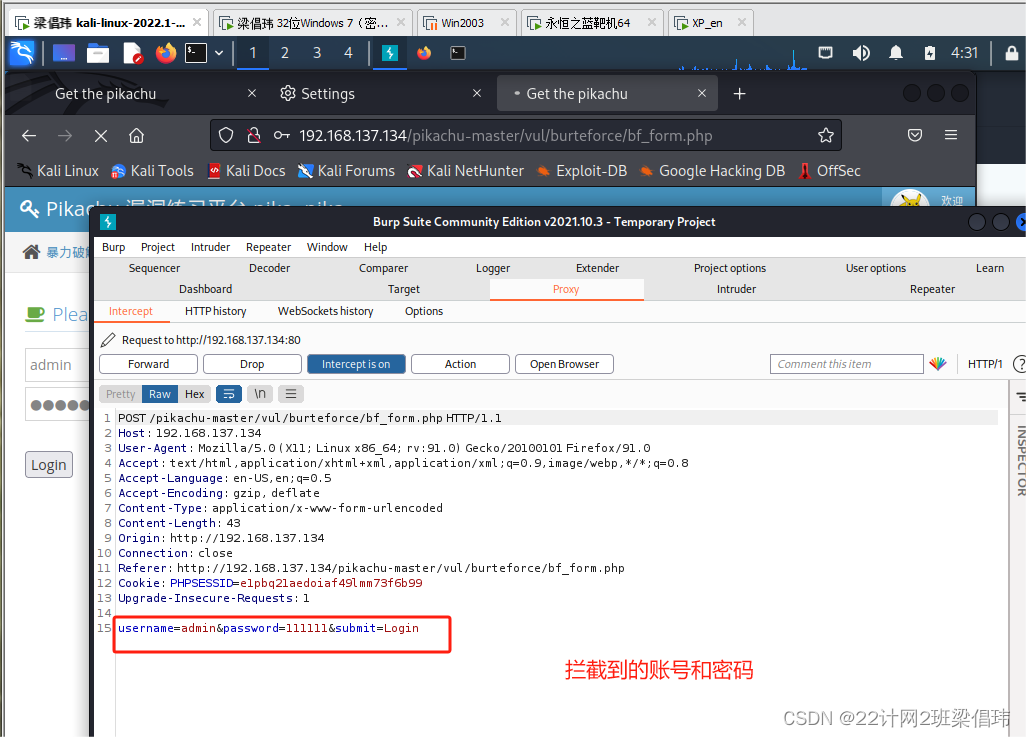The width and height of the screenshot is (1026, 737).
Task: Open the Firefox hamburger menu
Action: coord(951,135)
